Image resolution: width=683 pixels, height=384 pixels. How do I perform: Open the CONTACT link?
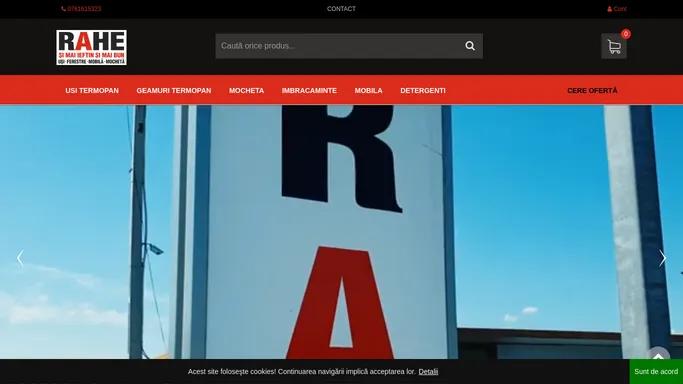[x=342, y=9]
